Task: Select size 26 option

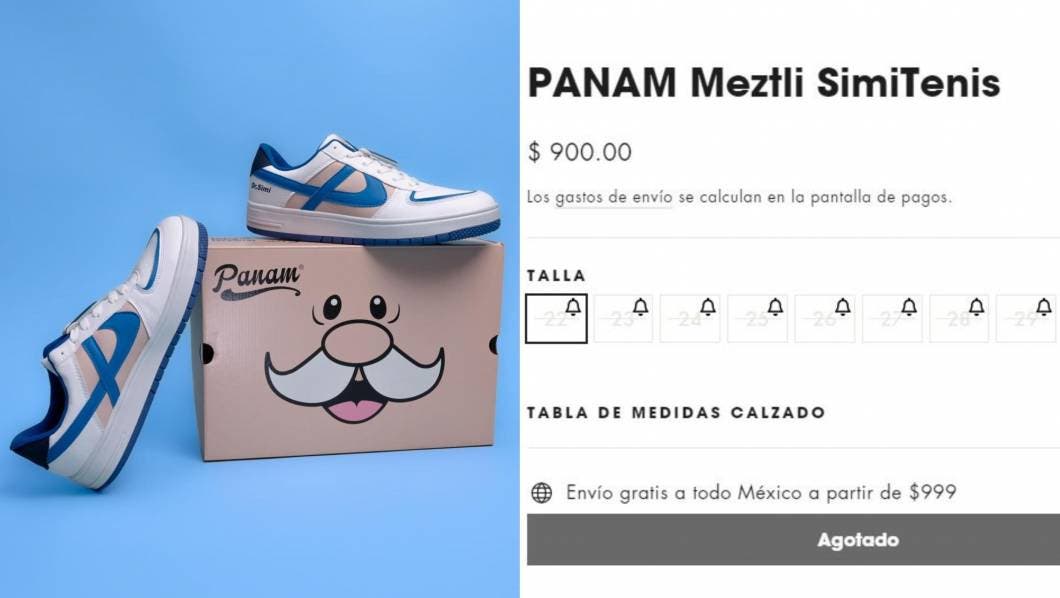Action: pos(825,318)
